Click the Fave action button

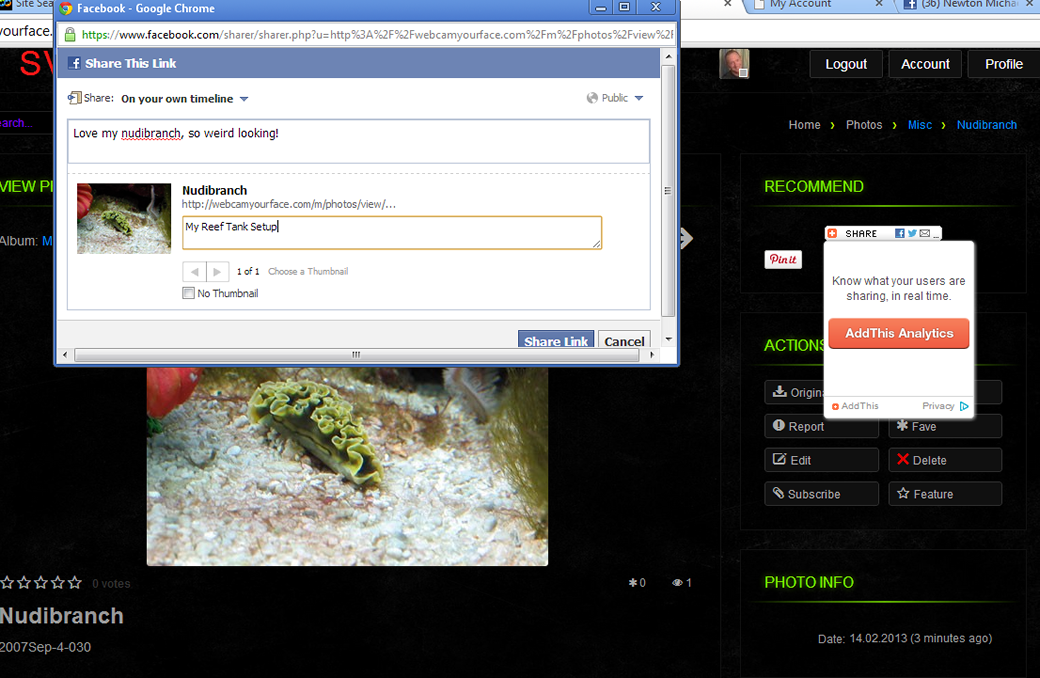[945, 427]
